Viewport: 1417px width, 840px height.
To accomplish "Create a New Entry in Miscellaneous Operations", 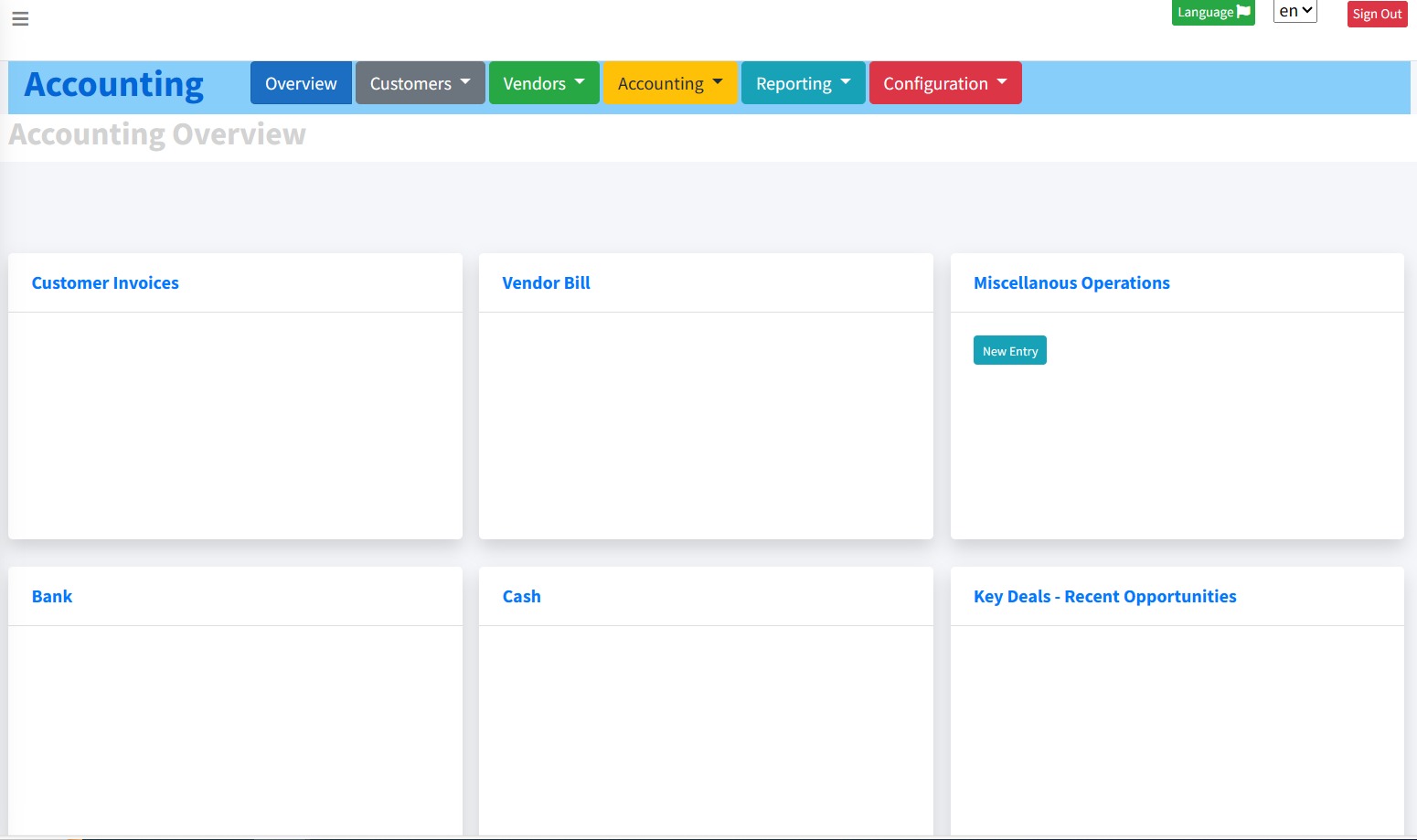I will pos(1010,351).
